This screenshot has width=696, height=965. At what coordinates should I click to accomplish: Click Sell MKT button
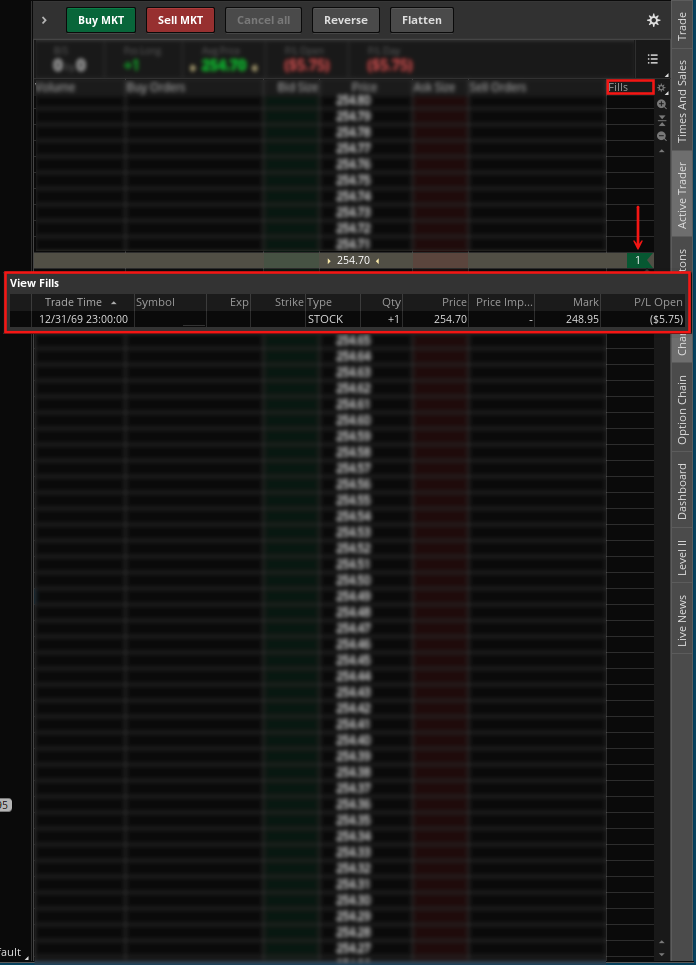click(x=180, y=20)
